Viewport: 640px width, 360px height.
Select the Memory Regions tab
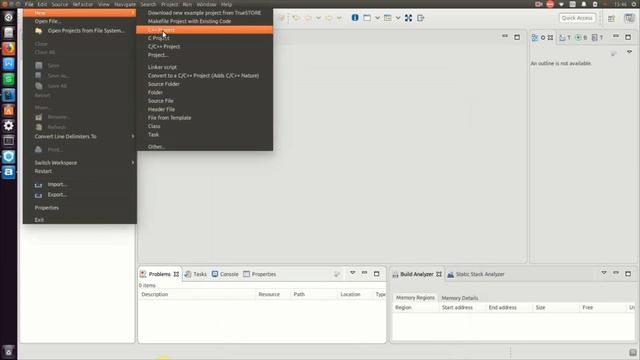[x=415, y=298]
